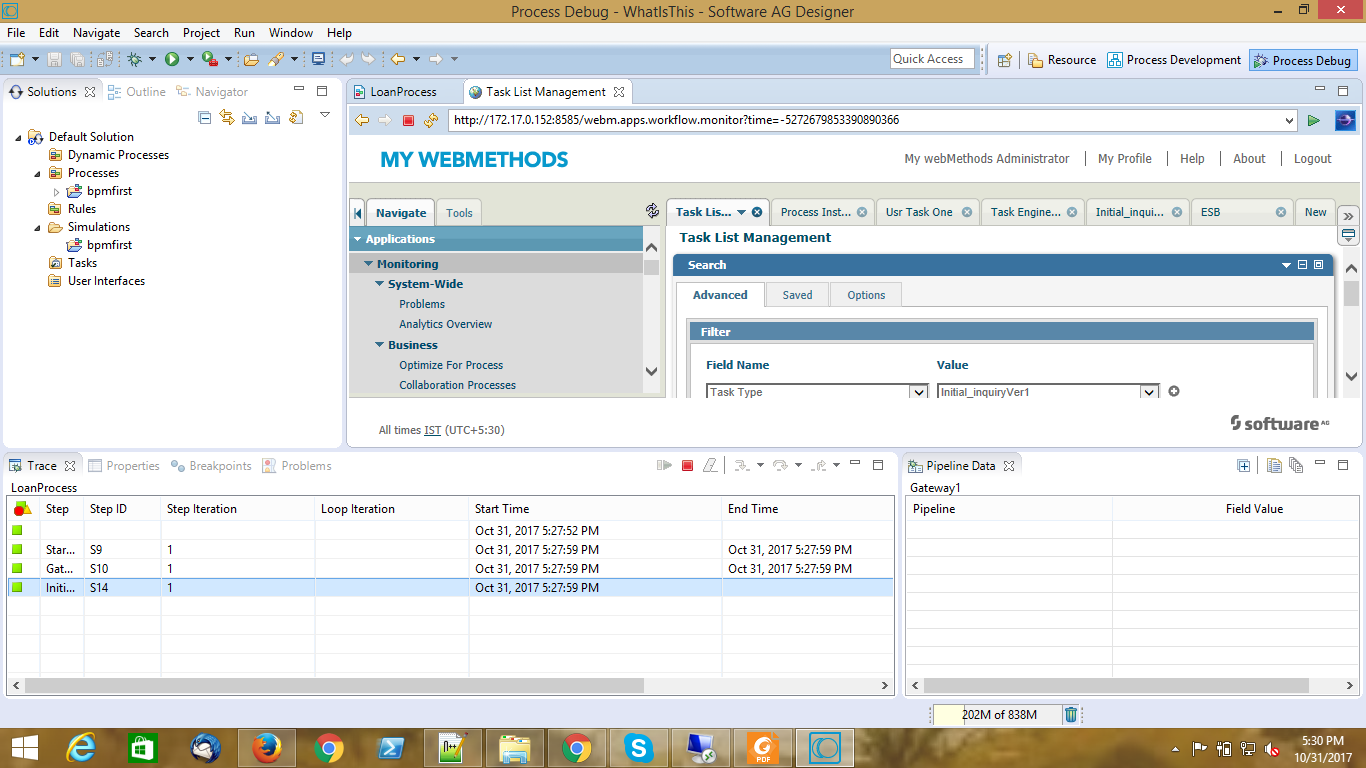The image size is (1366, 768).
Task: Open the Tools navigation tab
Action: coord(459,213)
